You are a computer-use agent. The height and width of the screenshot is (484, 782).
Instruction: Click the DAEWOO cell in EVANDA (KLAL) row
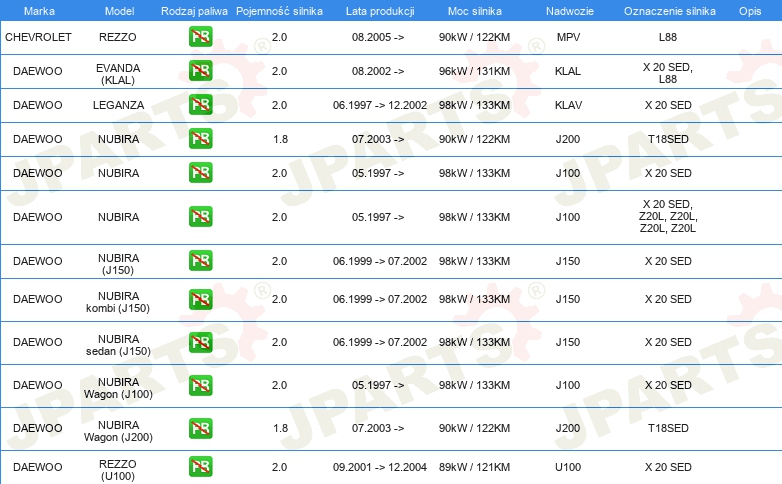pyautogui.click(x=38, y=71)
